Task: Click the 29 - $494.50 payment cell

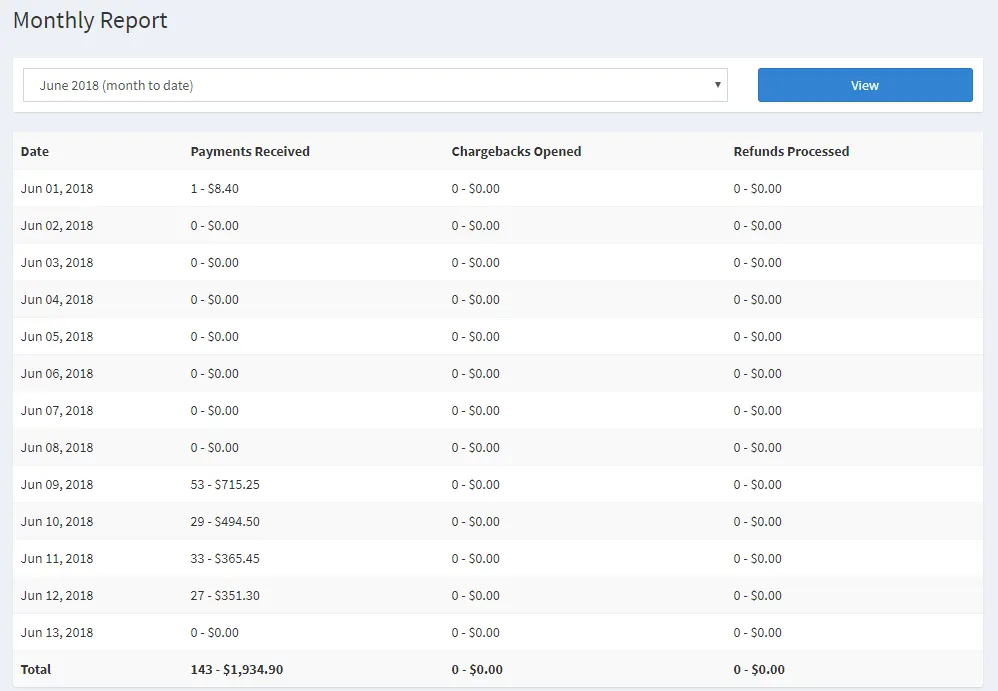Action: 225,521
